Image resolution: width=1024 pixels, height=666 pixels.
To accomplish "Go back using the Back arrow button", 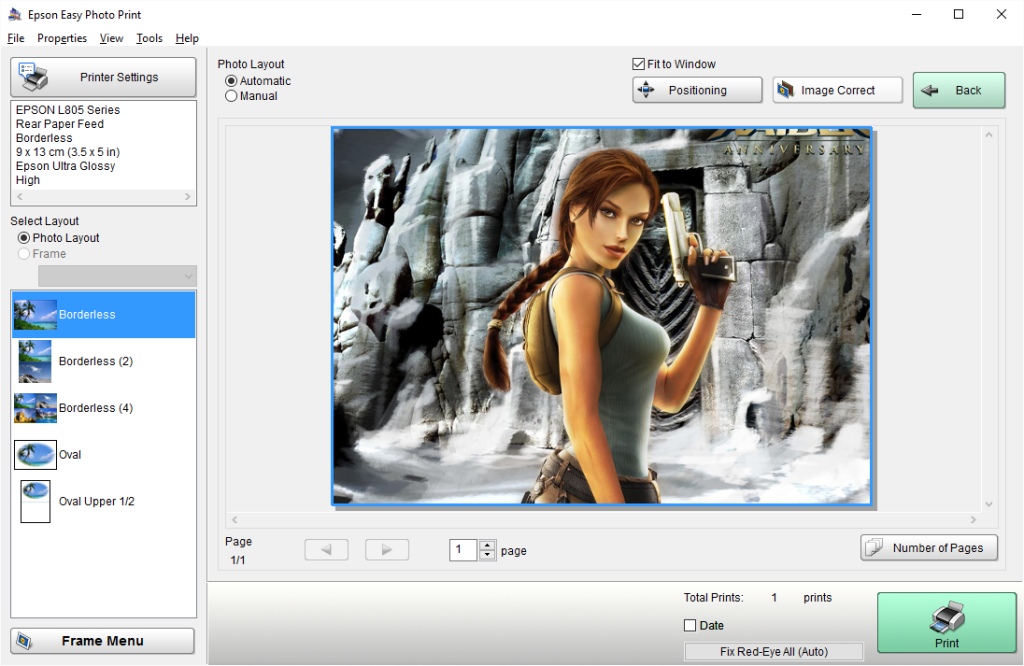I will point(958,90).
